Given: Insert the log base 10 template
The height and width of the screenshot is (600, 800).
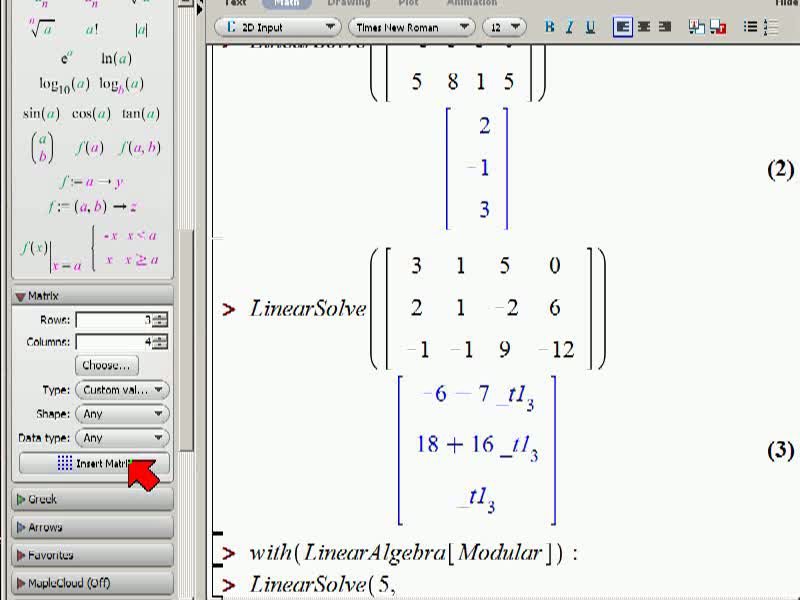Looking at the screenshot, I should point(65,84).
